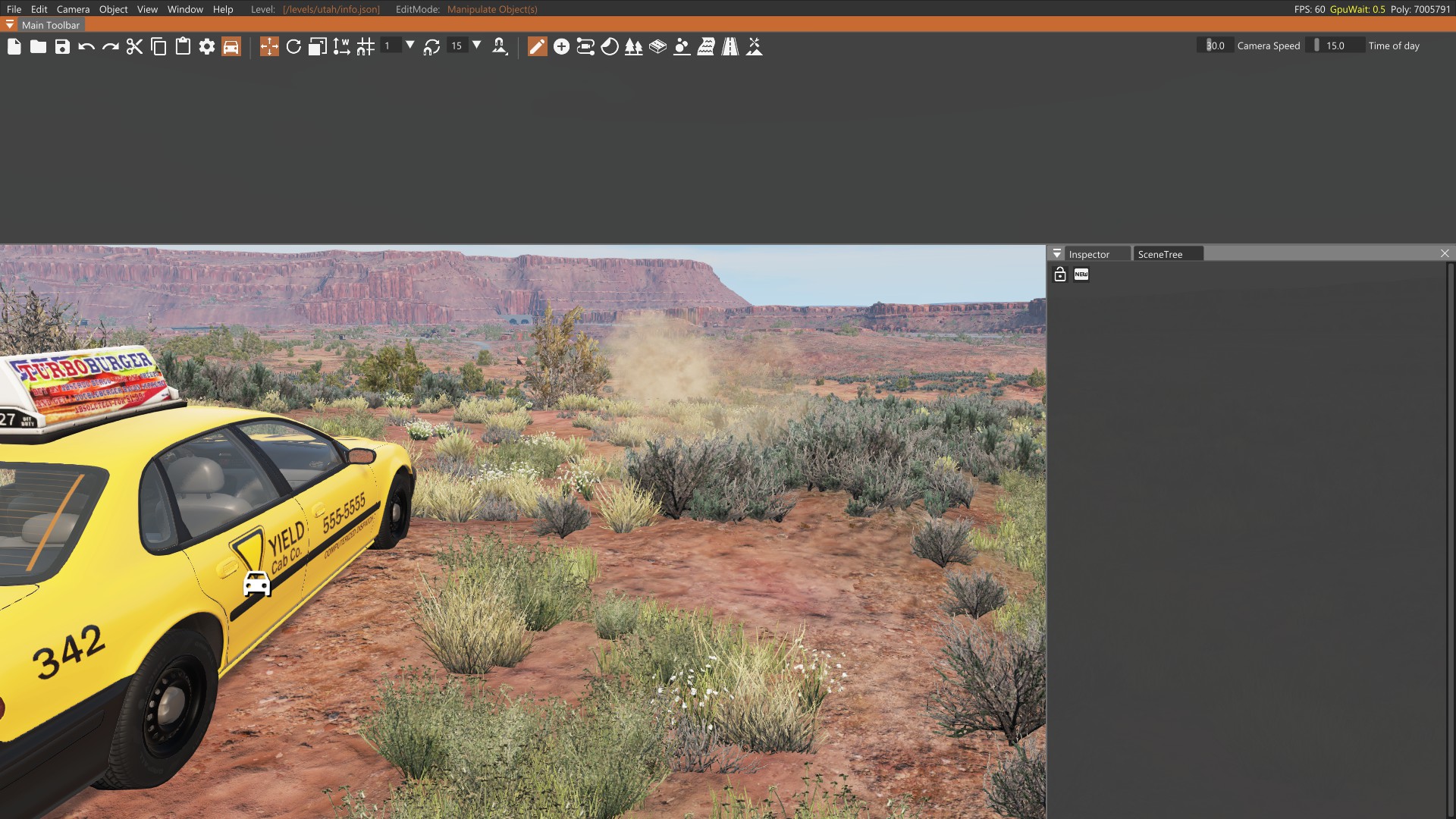Collapse the Main Toolbar triangle
The image size is (1456, 819).
coord(10,25)
